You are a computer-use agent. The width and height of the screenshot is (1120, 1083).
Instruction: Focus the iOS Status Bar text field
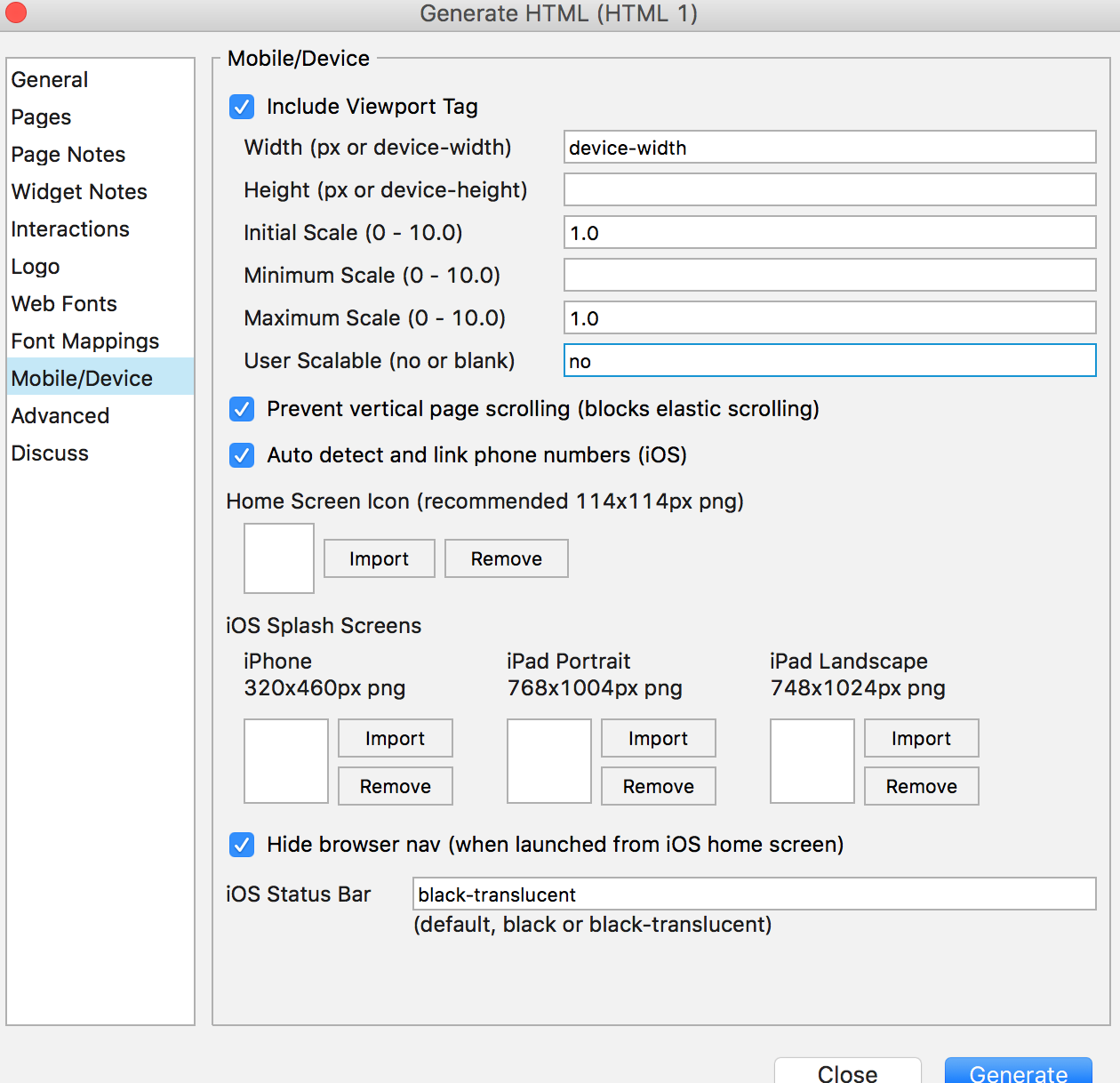[x=754, y=894]
